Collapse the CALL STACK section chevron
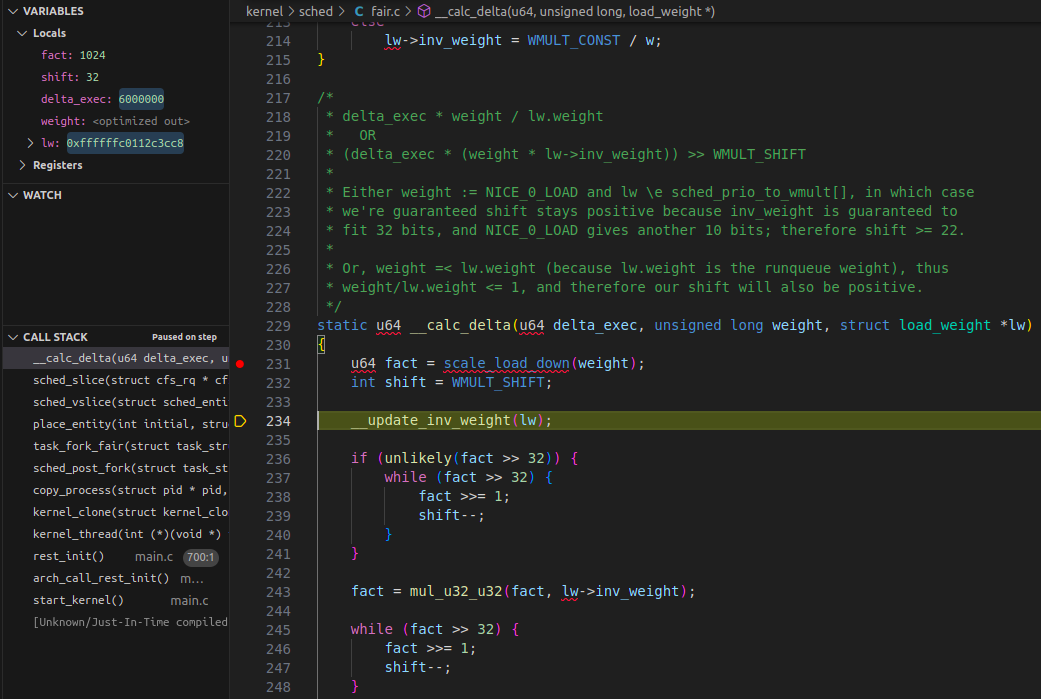Image resolution: width=1041 pixels, height=699 pixels. 13,337
